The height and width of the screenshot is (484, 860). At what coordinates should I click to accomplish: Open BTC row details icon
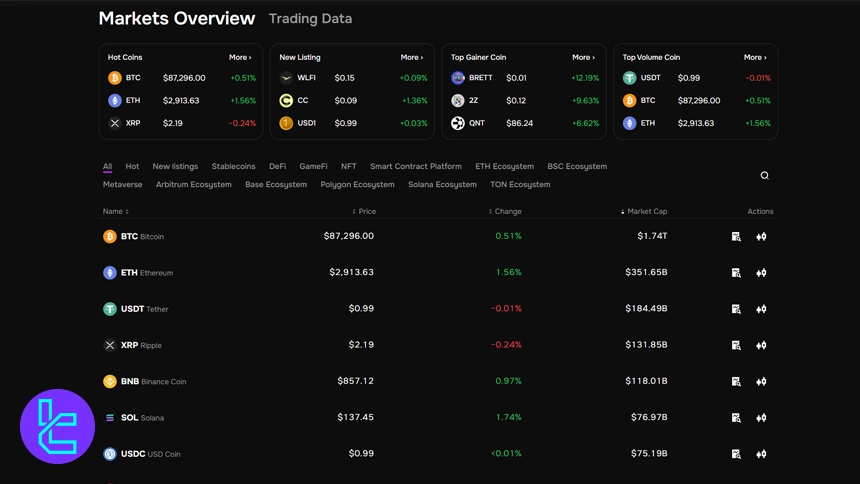(736, 237)
